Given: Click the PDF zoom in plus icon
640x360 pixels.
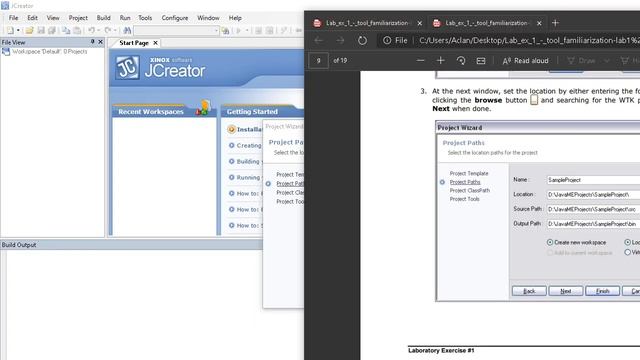Looking at the screenshot, I should click(x=440, y=61).
